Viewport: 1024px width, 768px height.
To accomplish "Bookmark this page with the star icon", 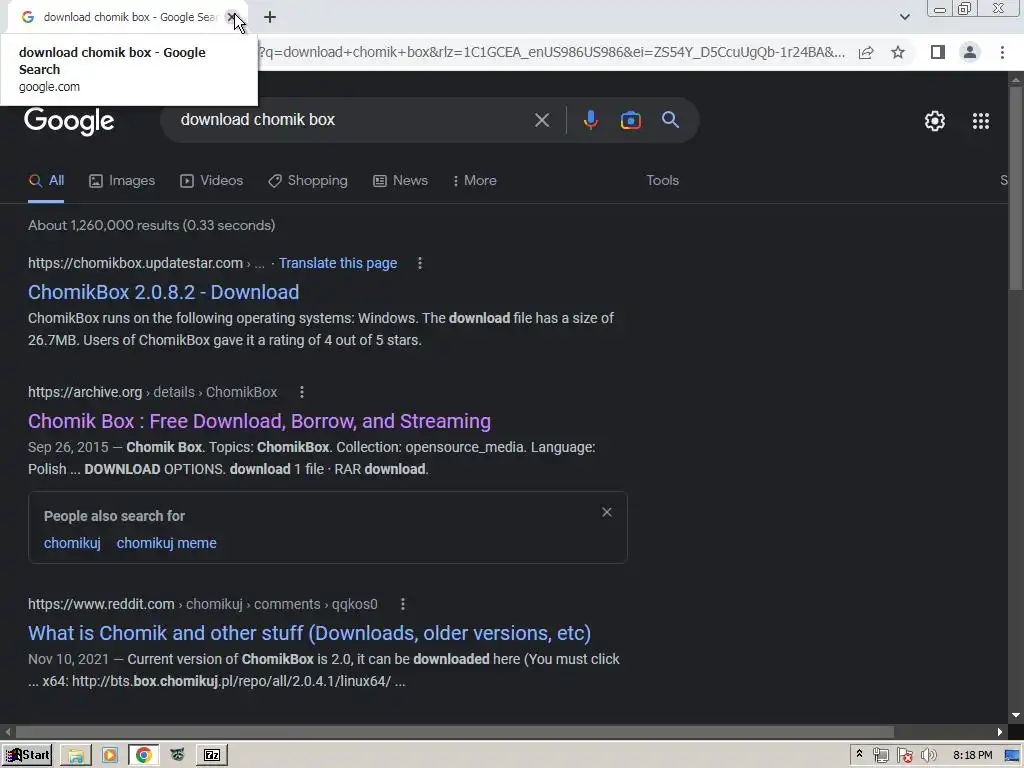I will click(x=898, y=52).
